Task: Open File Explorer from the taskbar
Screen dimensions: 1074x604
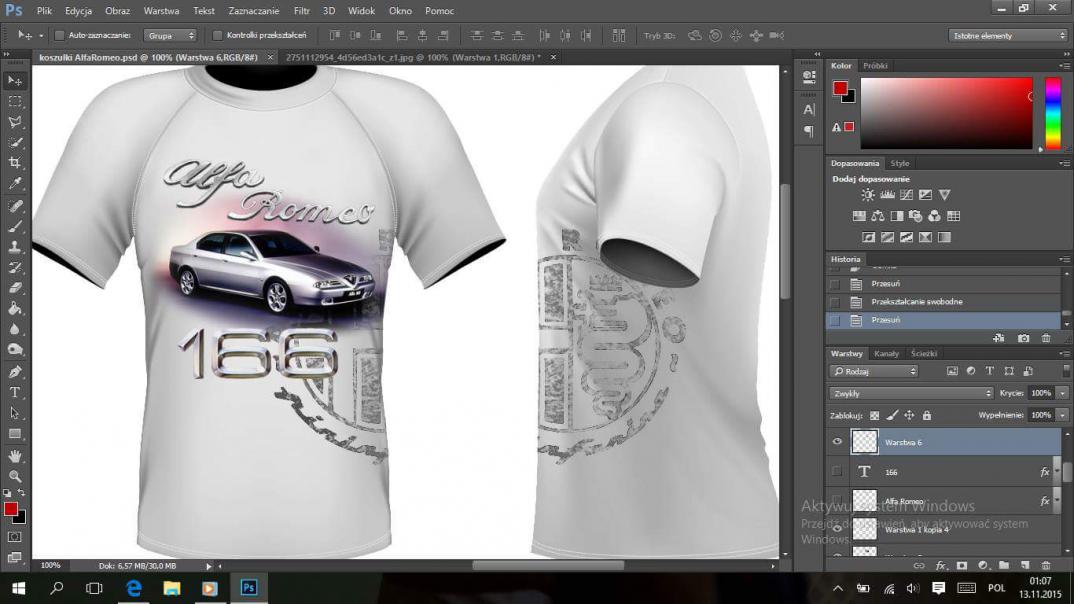Action: 171,588
